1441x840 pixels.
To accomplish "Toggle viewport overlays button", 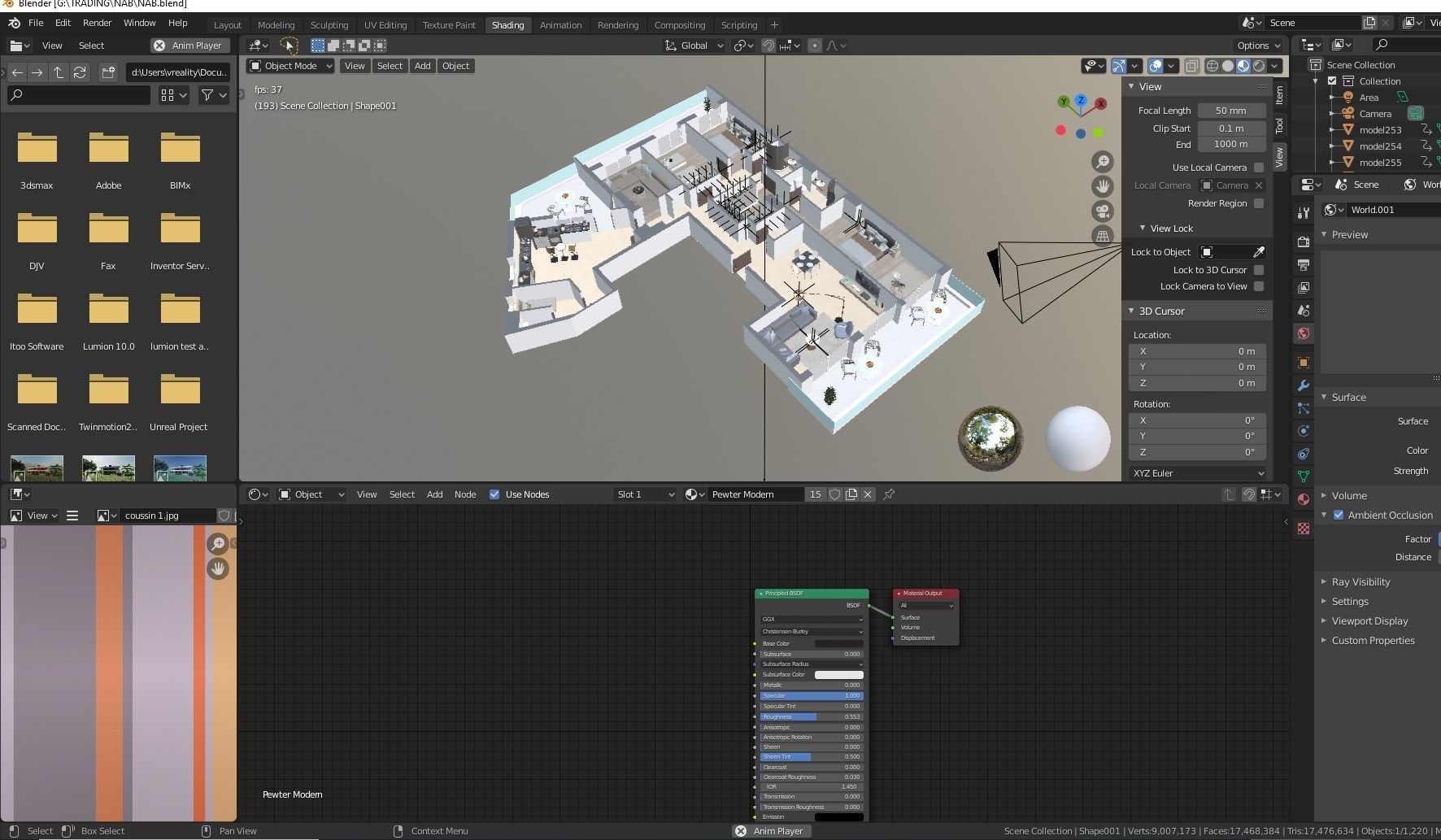I will pyautogui.click(x=1155, y=66).
